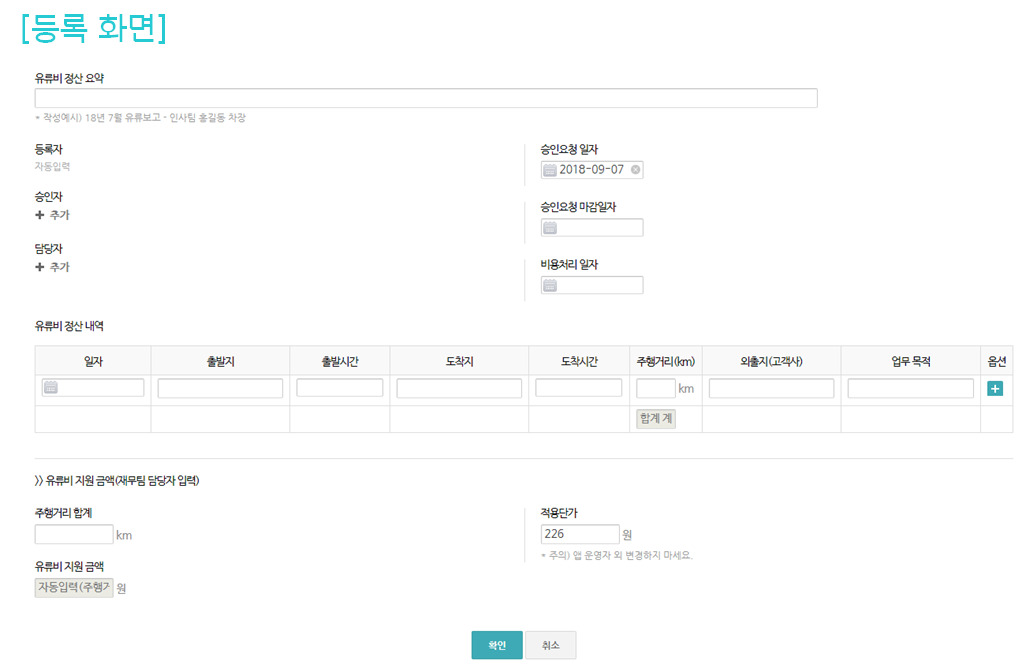Add an approver under 승인자
The height and width of the screenshot is (668, 1022).
pyautogui.click(x=53, y=215)
